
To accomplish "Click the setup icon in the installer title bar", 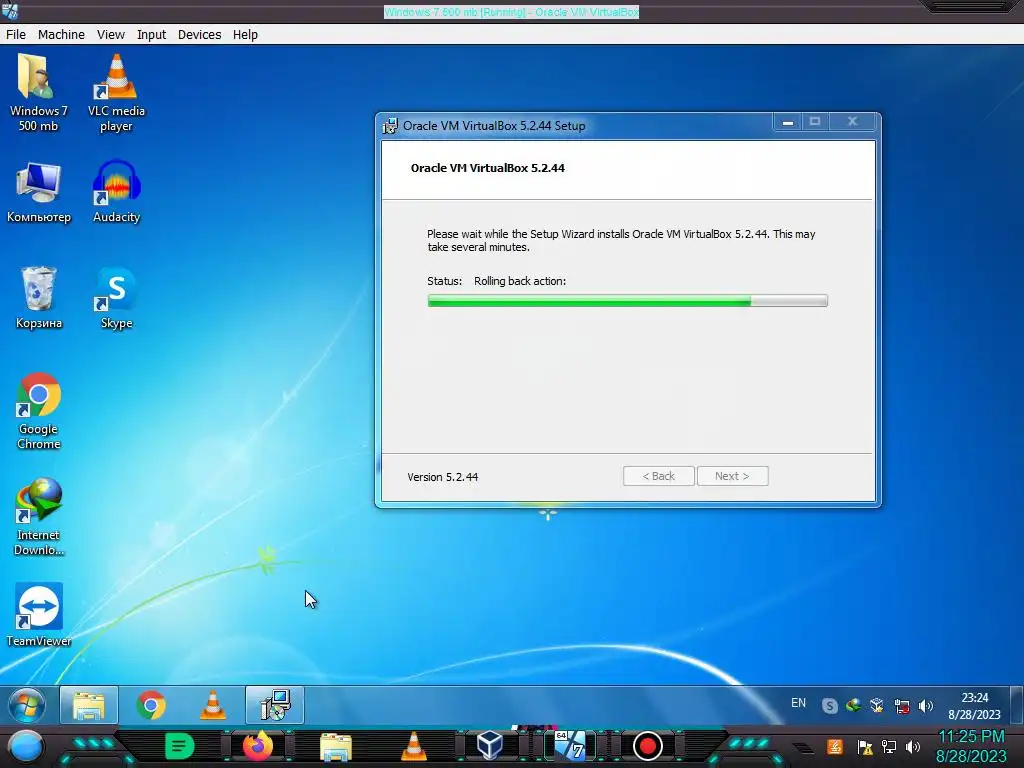I will tap(390, 125).
